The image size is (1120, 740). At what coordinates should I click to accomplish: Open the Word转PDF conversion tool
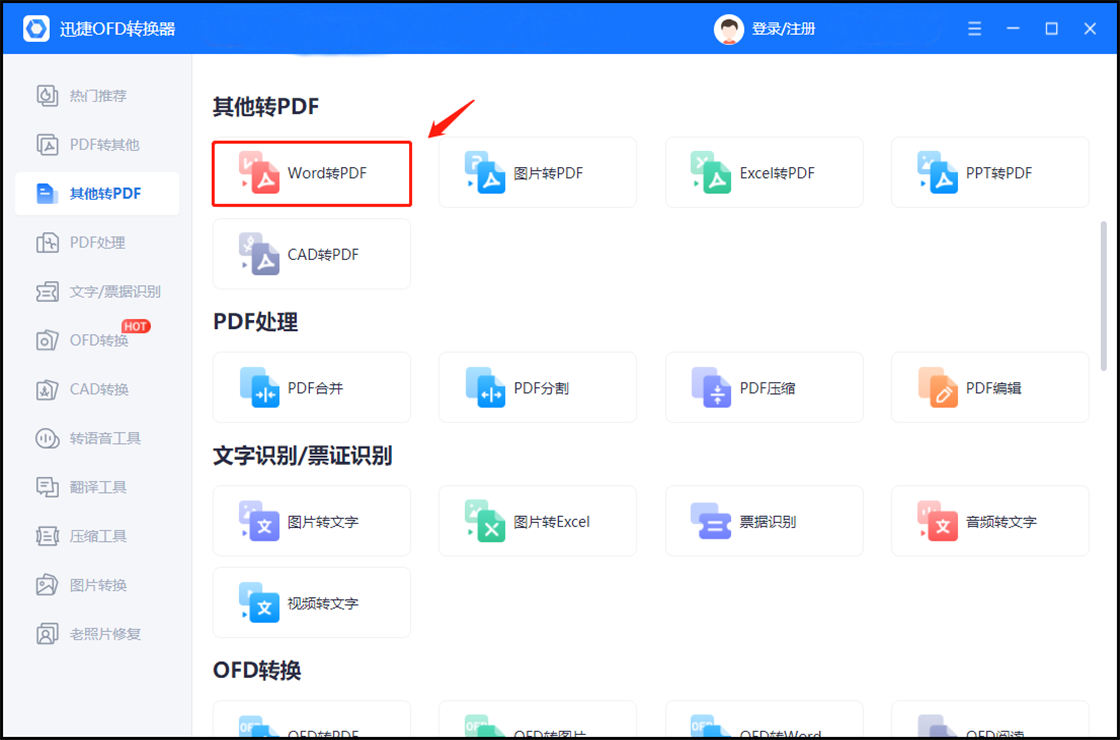coord(311,174)
